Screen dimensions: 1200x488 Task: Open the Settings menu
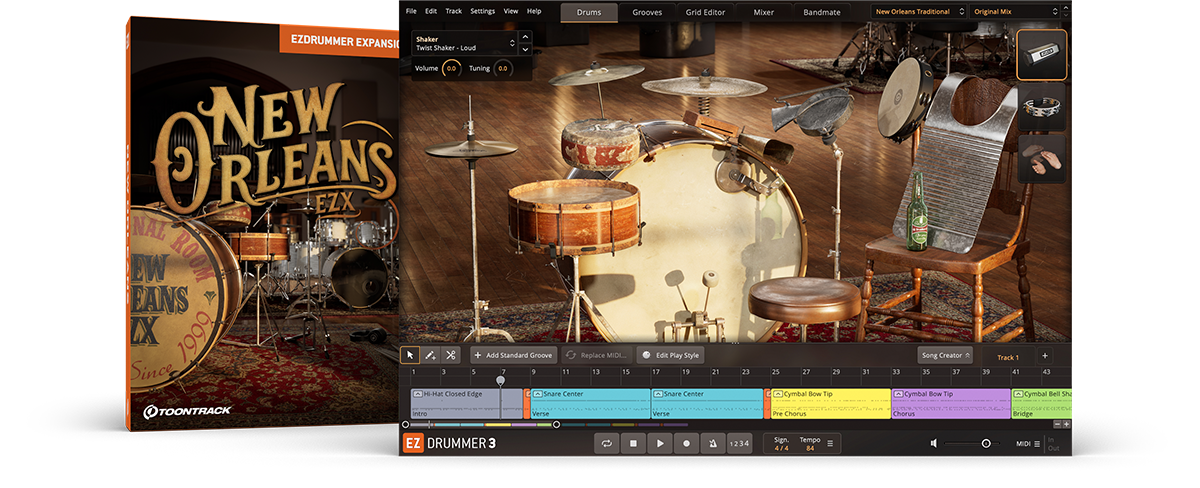coord(482,11)
